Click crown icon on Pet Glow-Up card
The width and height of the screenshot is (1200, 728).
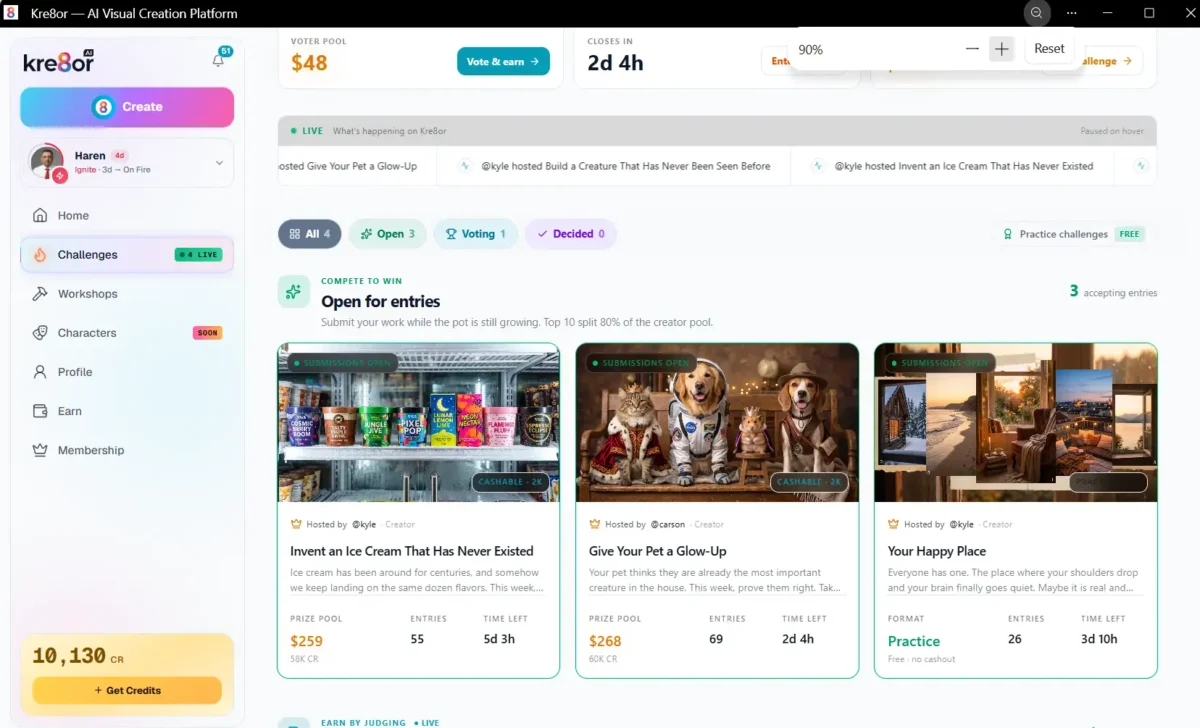click(595, 524)
